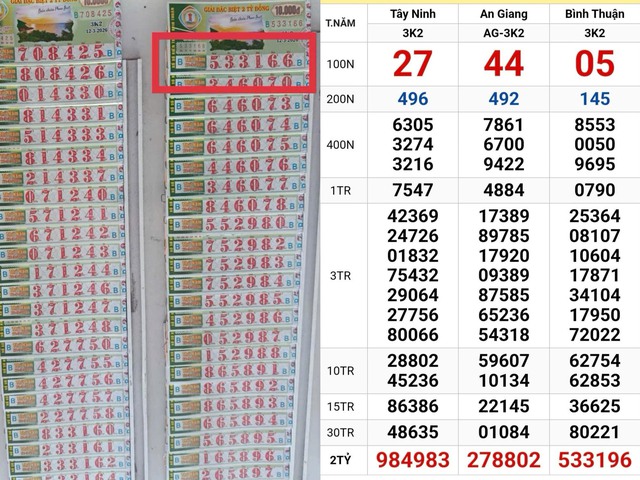
Task: Click the 30TR result 01084
Action: (504, 433)
